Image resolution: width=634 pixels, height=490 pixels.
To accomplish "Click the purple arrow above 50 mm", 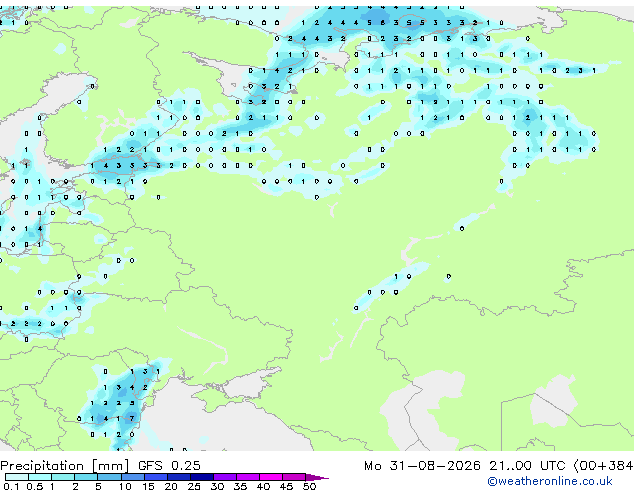I will 317,477.
